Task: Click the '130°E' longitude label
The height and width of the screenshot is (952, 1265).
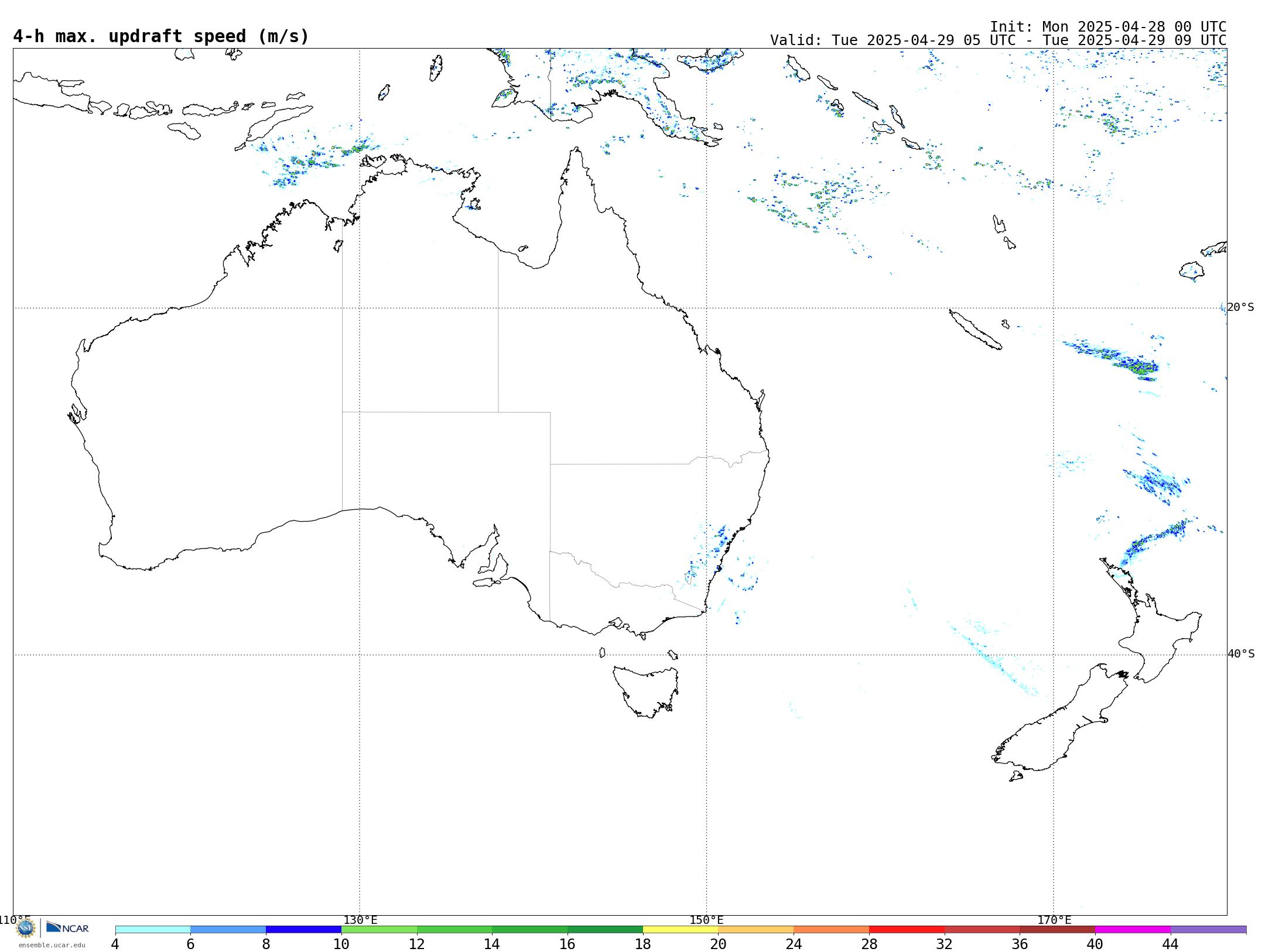Action: [360, 920]
